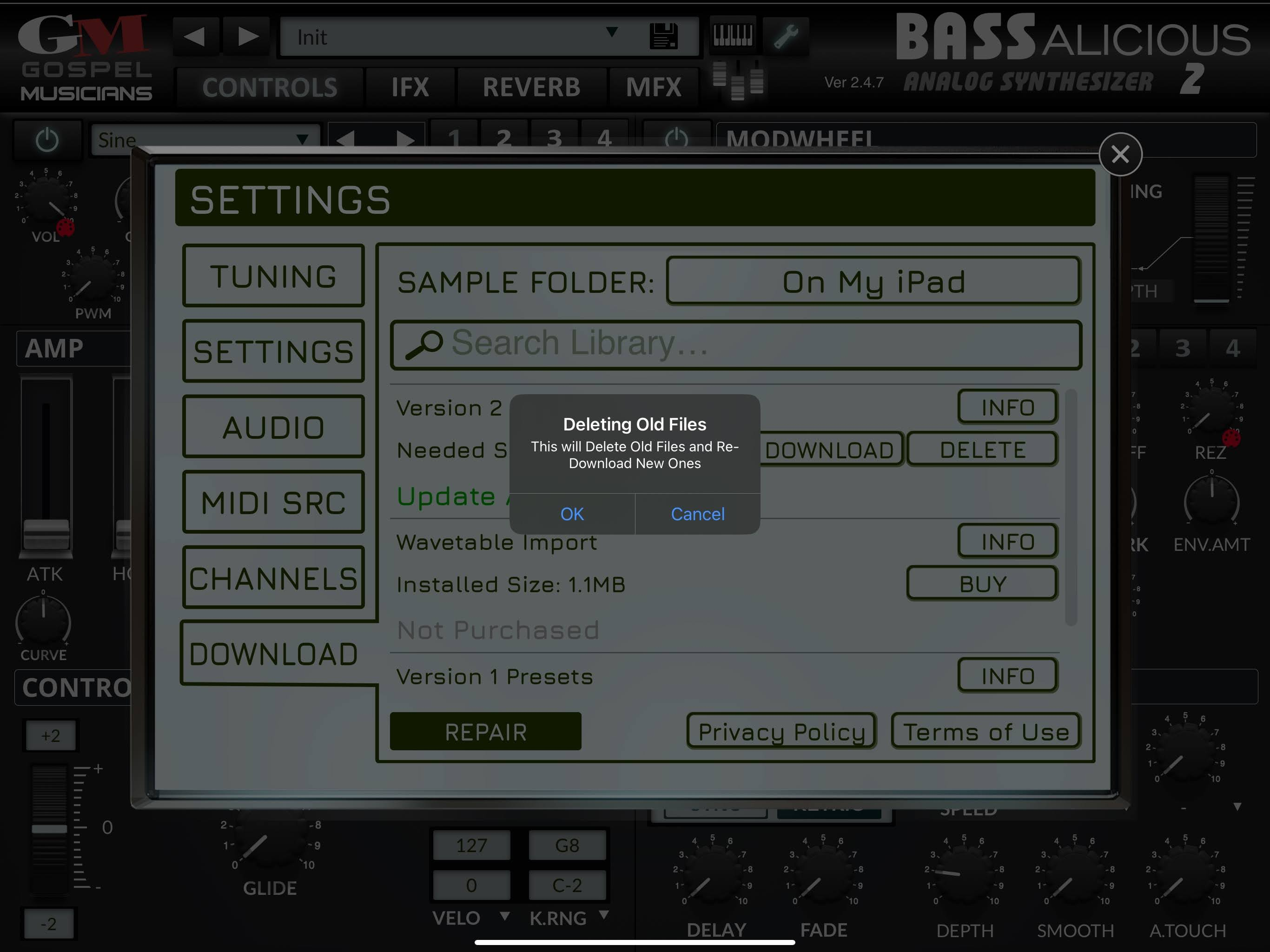1270x952 pixels.
Task: Click BUY for Wavetable Import
Action: (x=982, y=583)
